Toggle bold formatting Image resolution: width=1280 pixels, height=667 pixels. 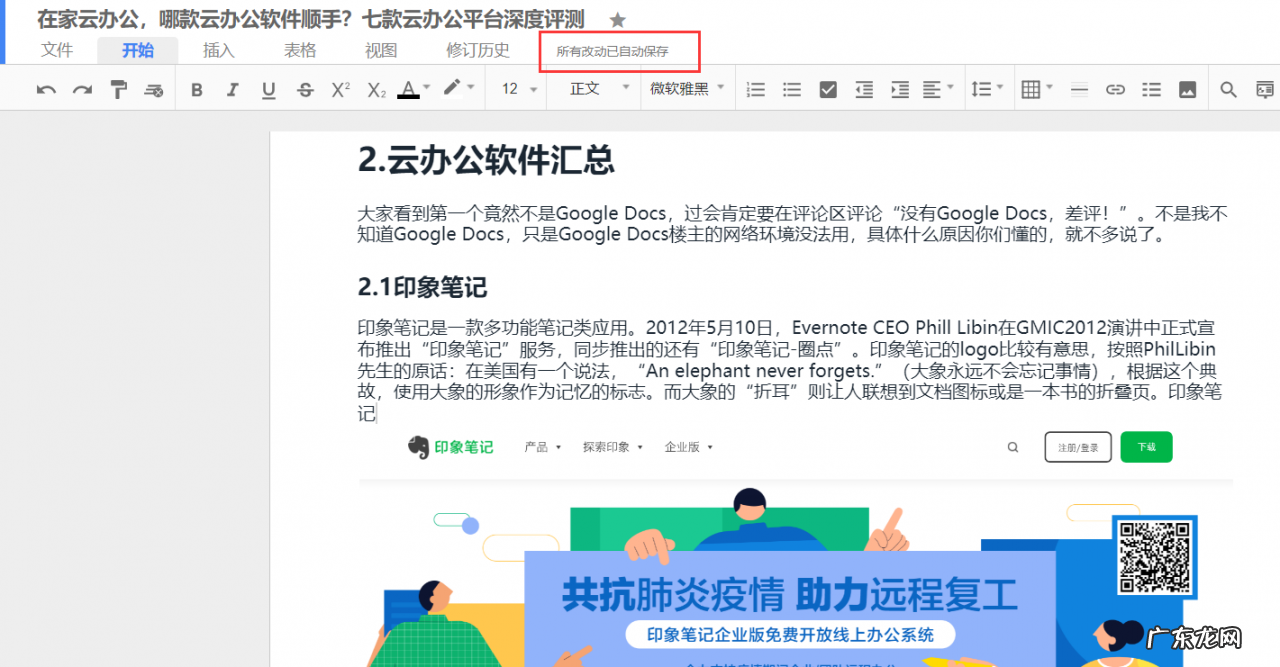coord(196,88)
